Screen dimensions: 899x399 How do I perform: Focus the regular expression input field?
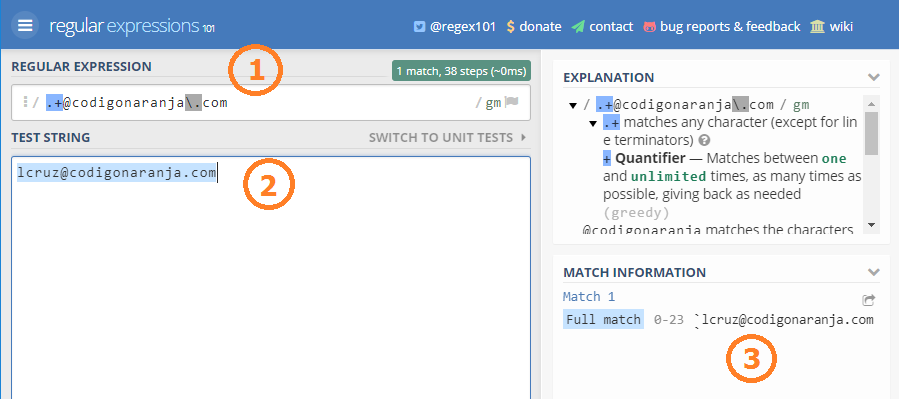[x=271, y=103]
